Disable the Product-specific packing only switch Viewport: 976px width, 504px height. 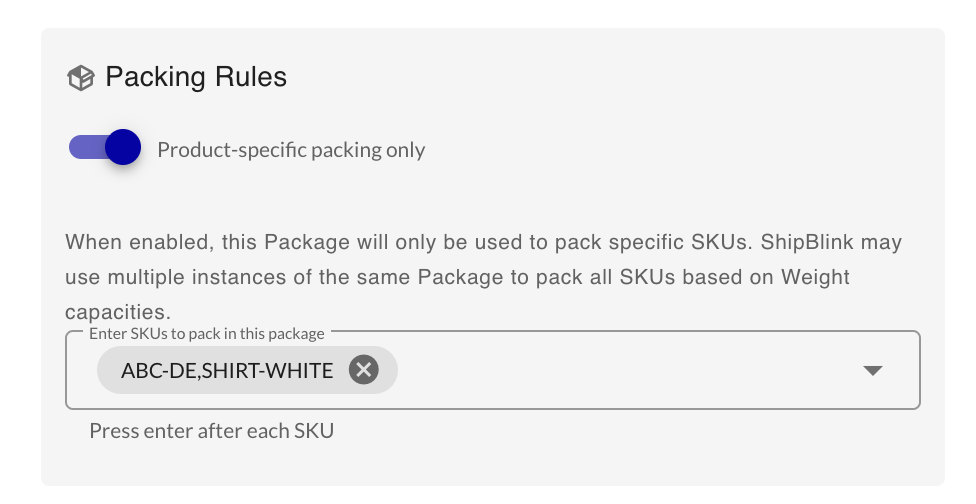click(105, 149)
